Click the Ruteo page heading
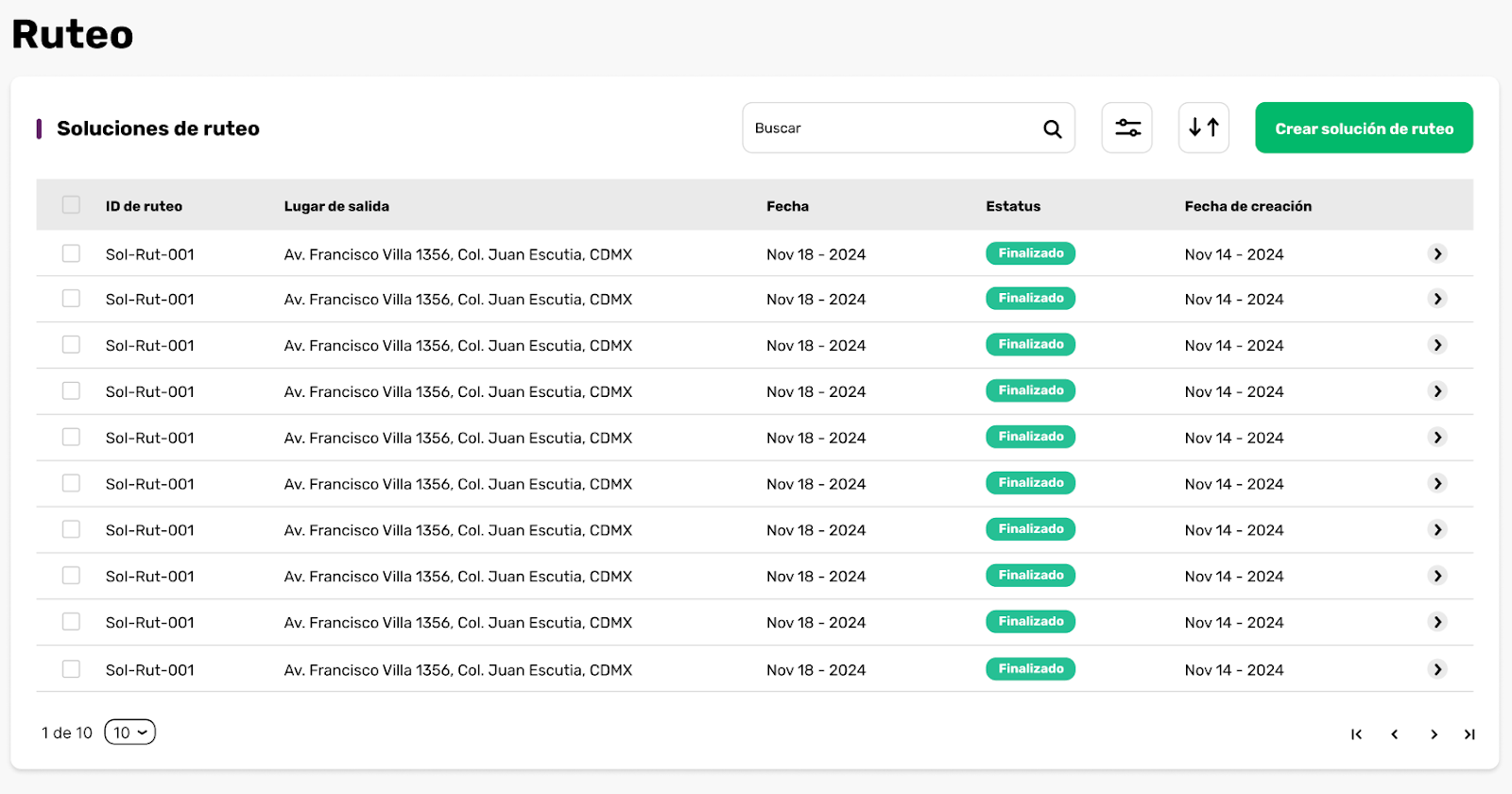This screenshot has width=1512, height=794. coord(73,35)
